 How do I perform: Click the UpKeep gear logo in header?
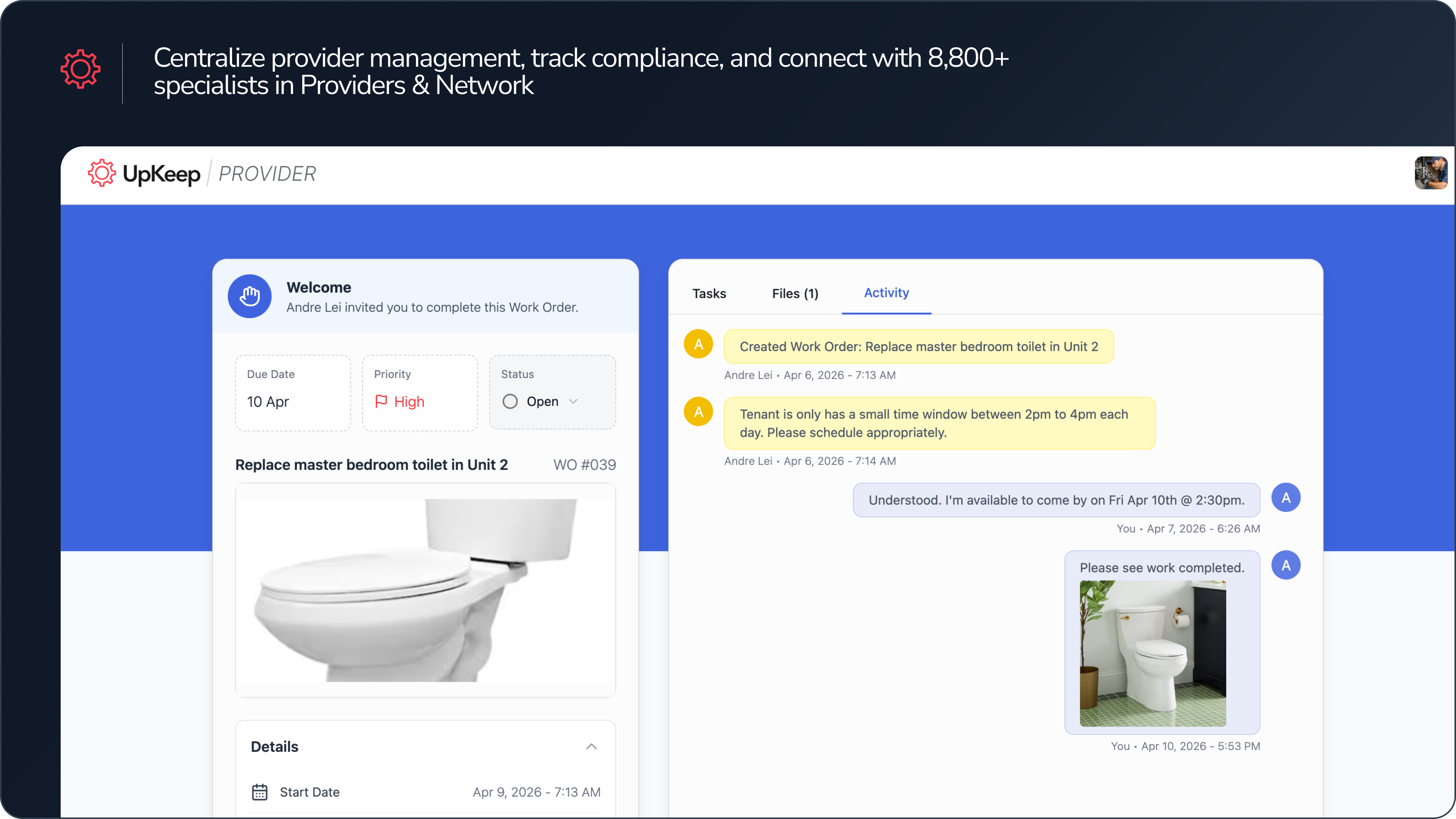click(x=102, y=173)
